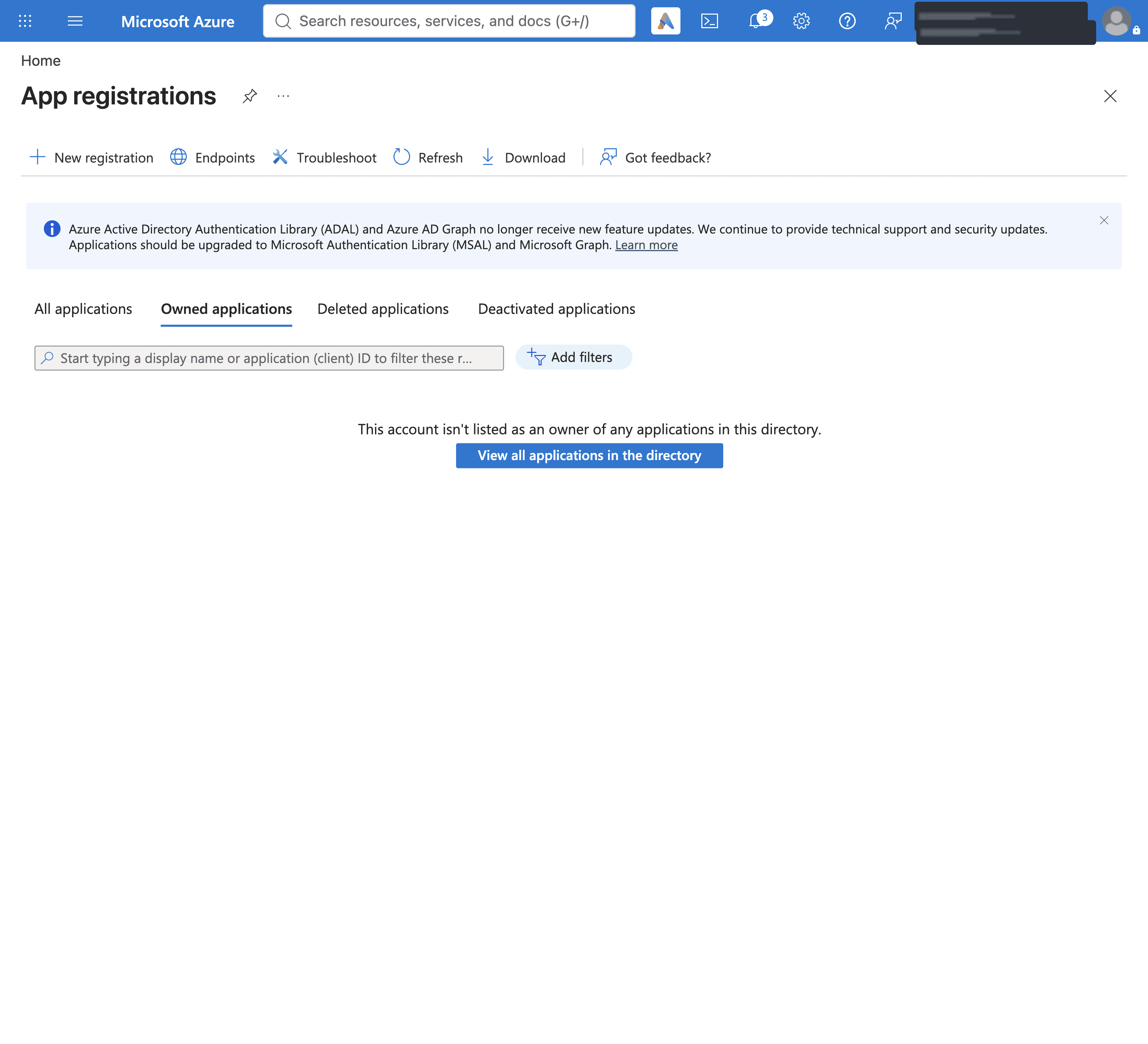Follow the Learn more link
Image resolution: width=1148 pixels, height=1044 pixels.
coord(646,245)
